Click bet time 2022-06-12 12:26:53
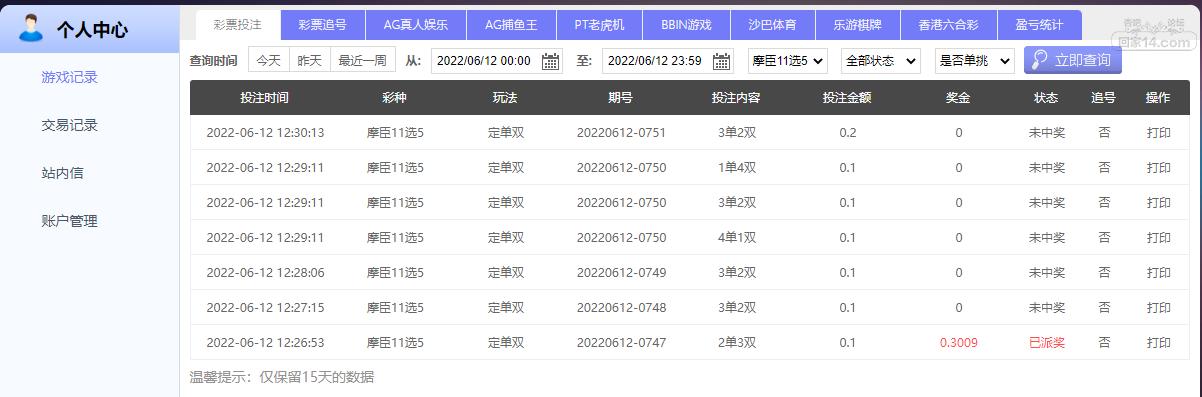Screen dimensions: 1202x397 point(265,342)
